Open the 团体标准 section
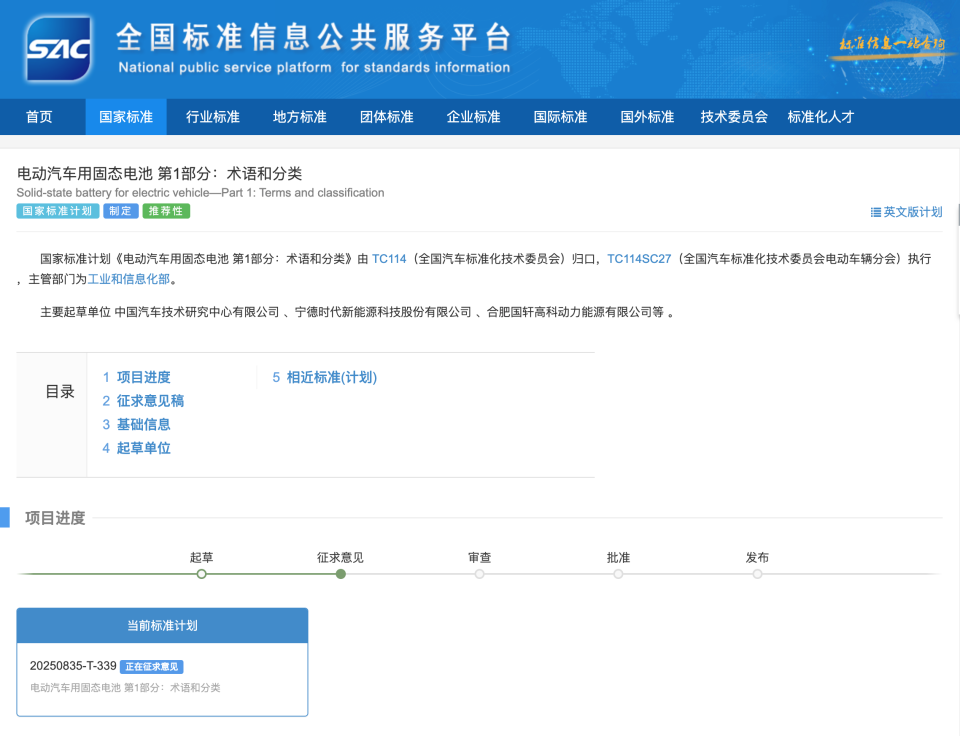Image resolution: width=960 pixels, height=736 pixels. click(386, 117)
